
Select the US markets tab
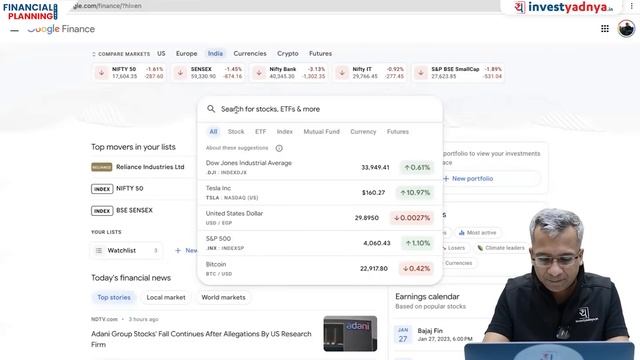[161, 53]
